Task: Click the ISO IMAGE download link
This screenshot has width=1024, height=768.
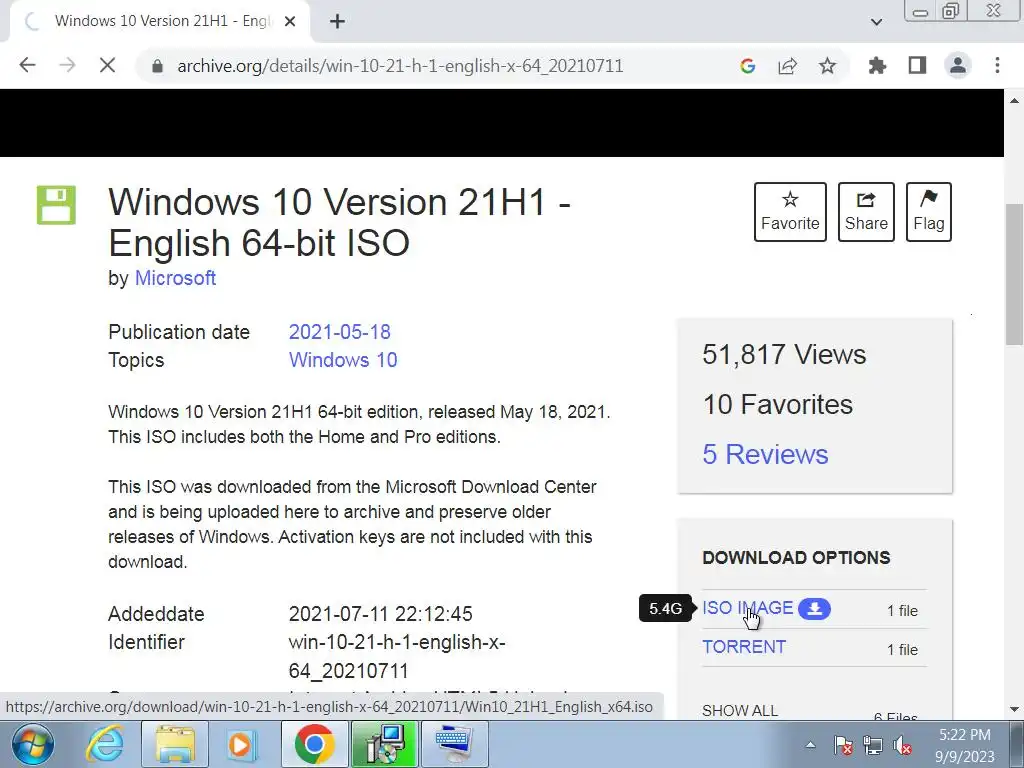Action: (748, 608)
